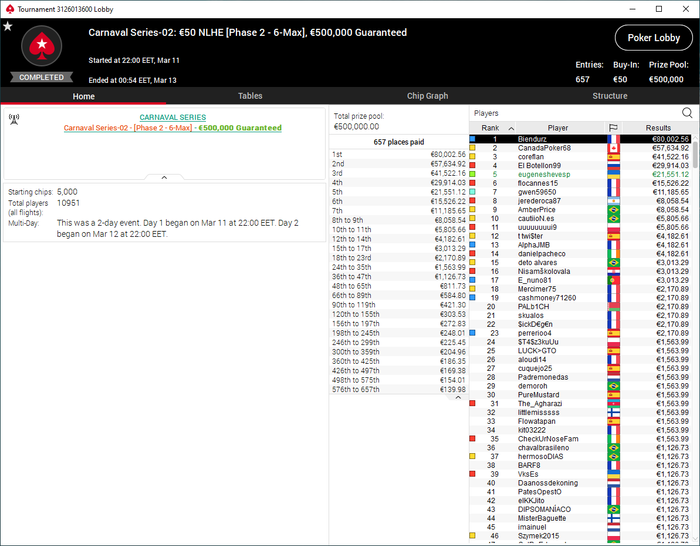The image size is (700, 546).
Task: Click the yellow tag beside Szymek2015
Action: coord(472,535)
